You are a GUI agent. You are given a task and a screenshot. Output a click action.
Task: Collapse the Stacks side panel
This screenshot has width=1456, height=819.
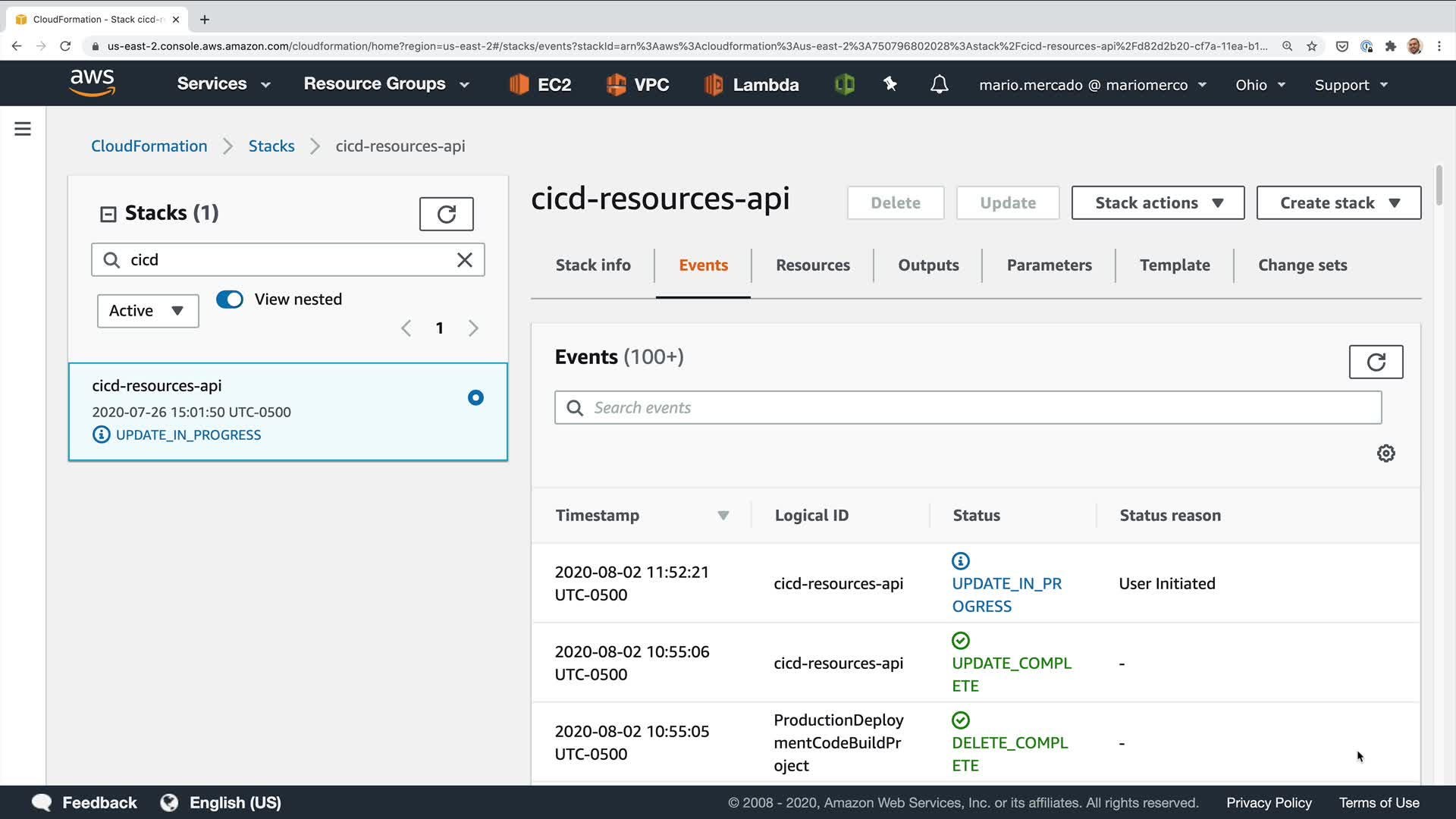tap(108, 214)
